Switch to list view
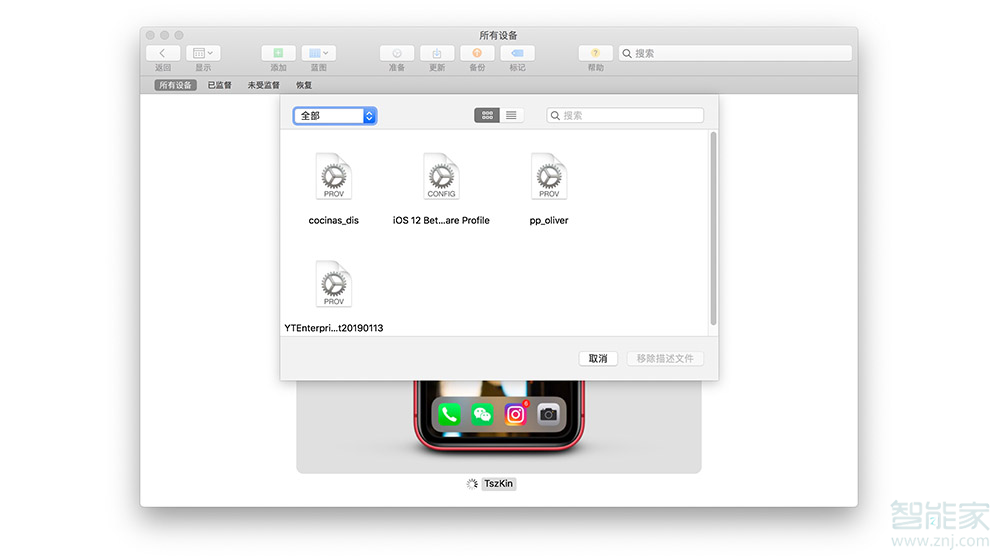 511,116
